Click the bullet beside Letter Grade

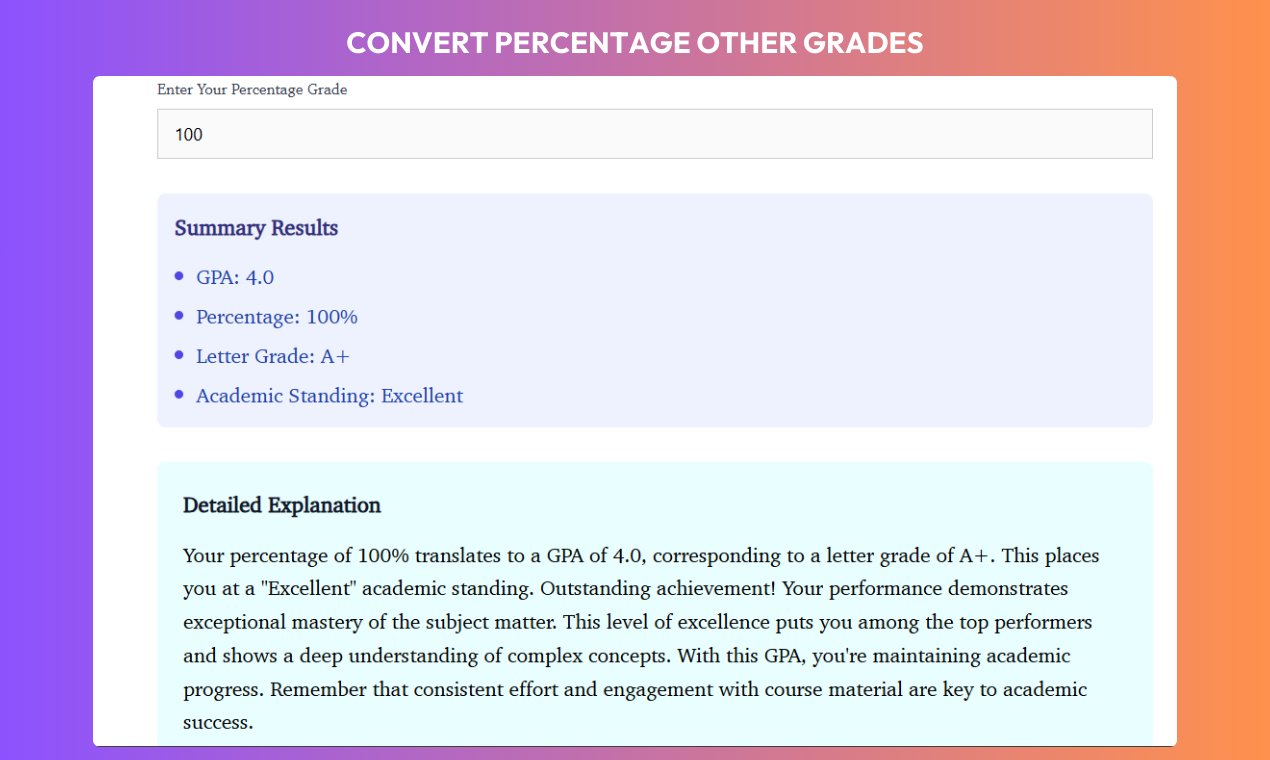point(179,355)
